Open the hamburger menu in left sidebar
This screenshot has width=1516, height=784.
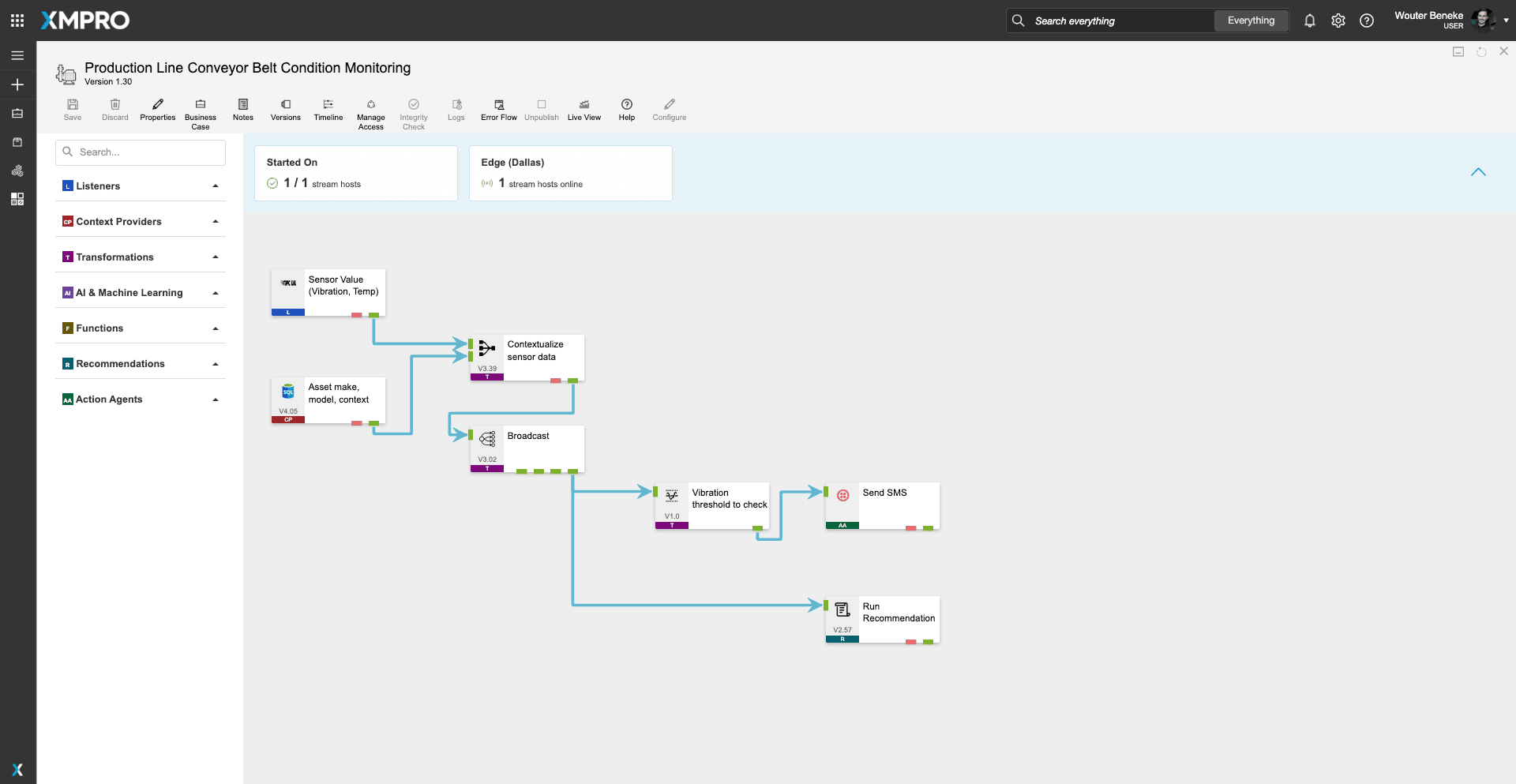[x=17, y=56]
